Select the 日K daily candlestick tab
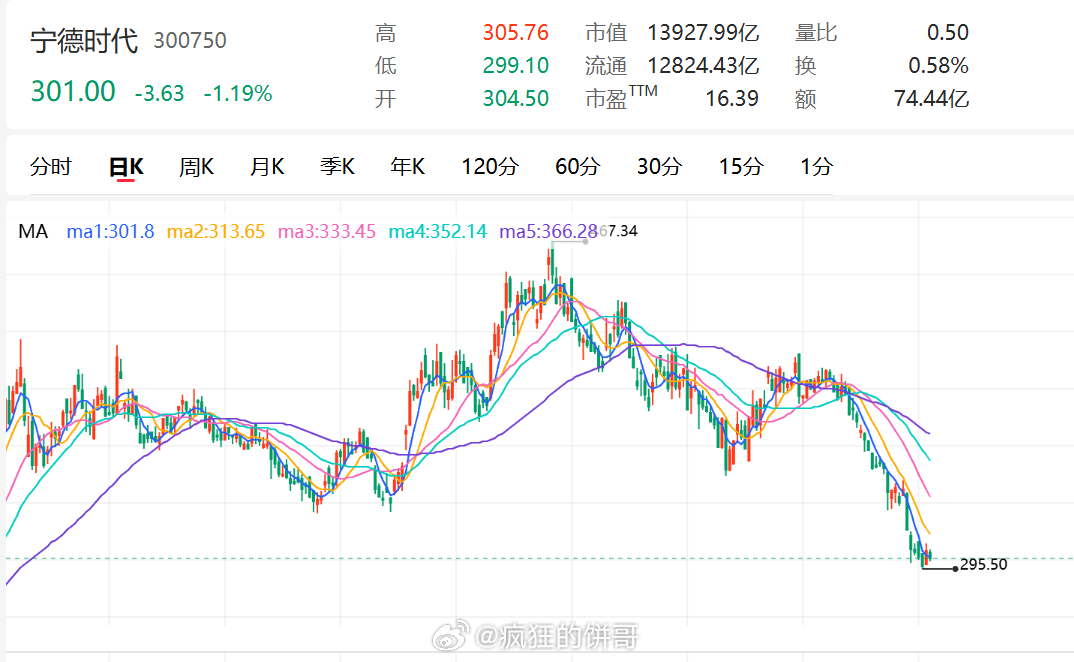The image size is (1074, 662). point(126,167)
